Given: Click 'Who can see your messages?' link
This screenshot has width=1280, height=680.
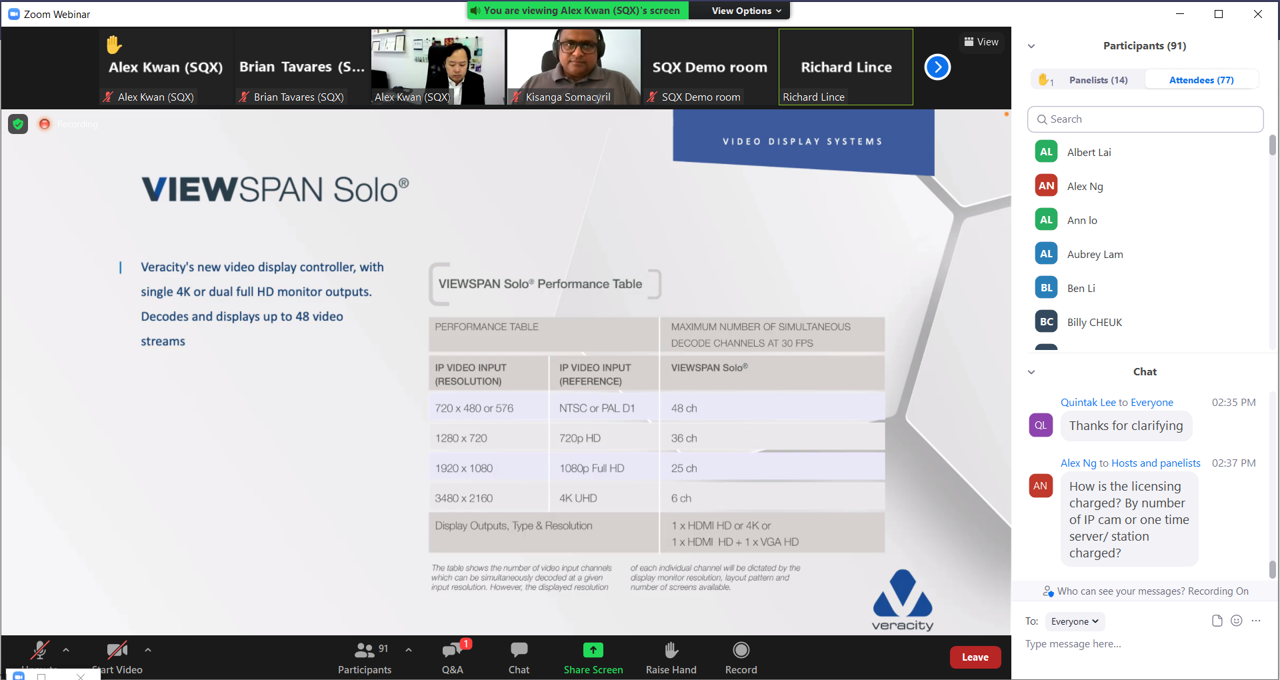Looking at the screenshot, I should click(x=1121, y=591).
